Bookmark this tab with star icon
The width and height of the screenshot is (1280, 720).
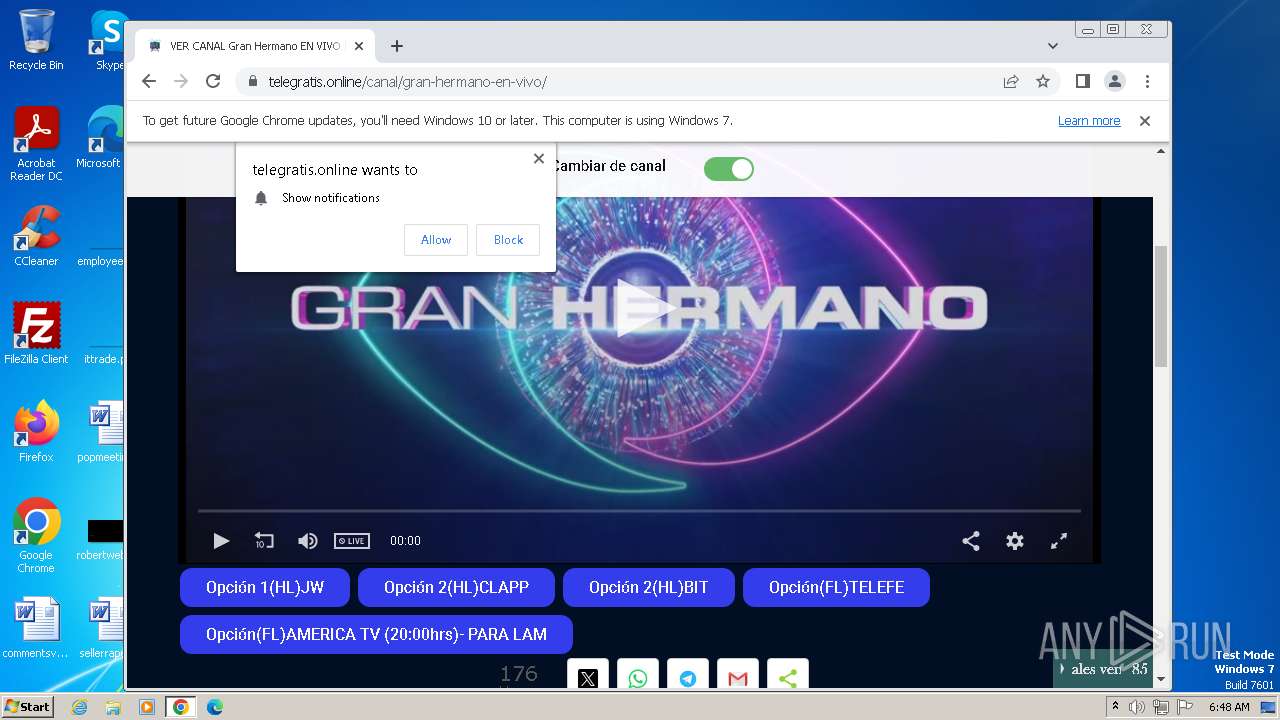click(x=1043, y=82)
